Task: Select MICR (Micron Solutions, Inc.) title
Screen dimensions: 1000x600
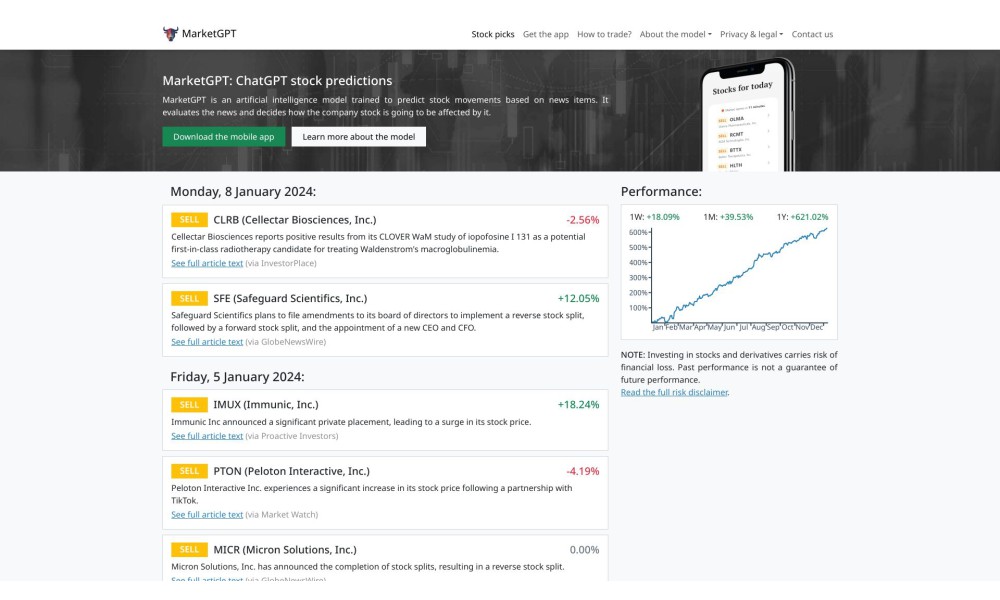Action: pos(285,550)
